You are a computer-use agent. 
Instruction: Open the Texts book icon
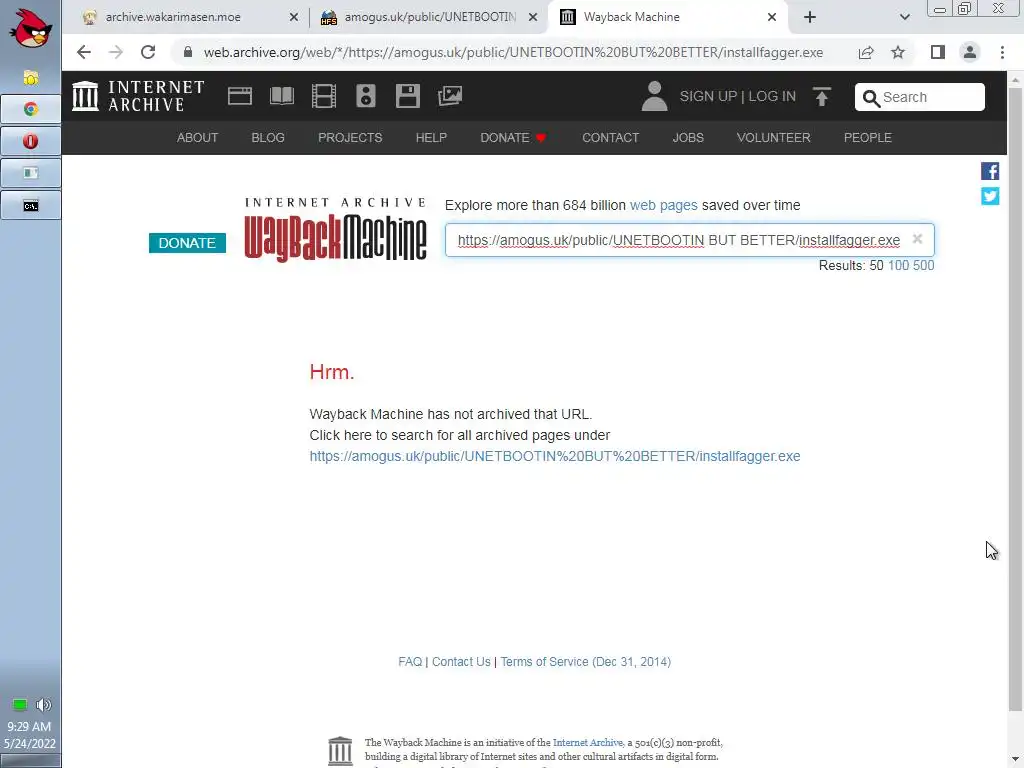282,96
